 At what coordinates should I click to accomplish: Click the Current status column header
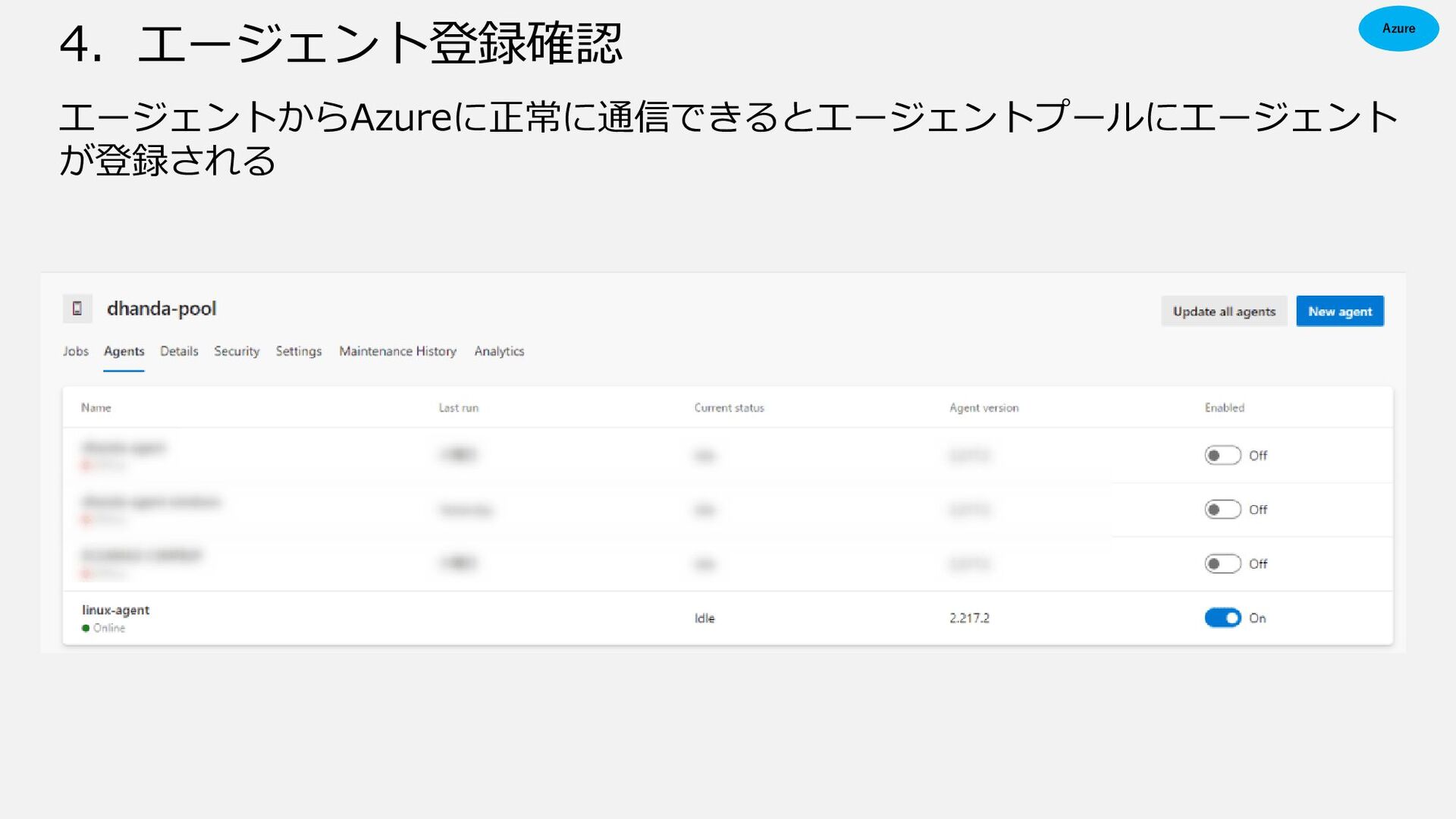(x=730, y=408)
